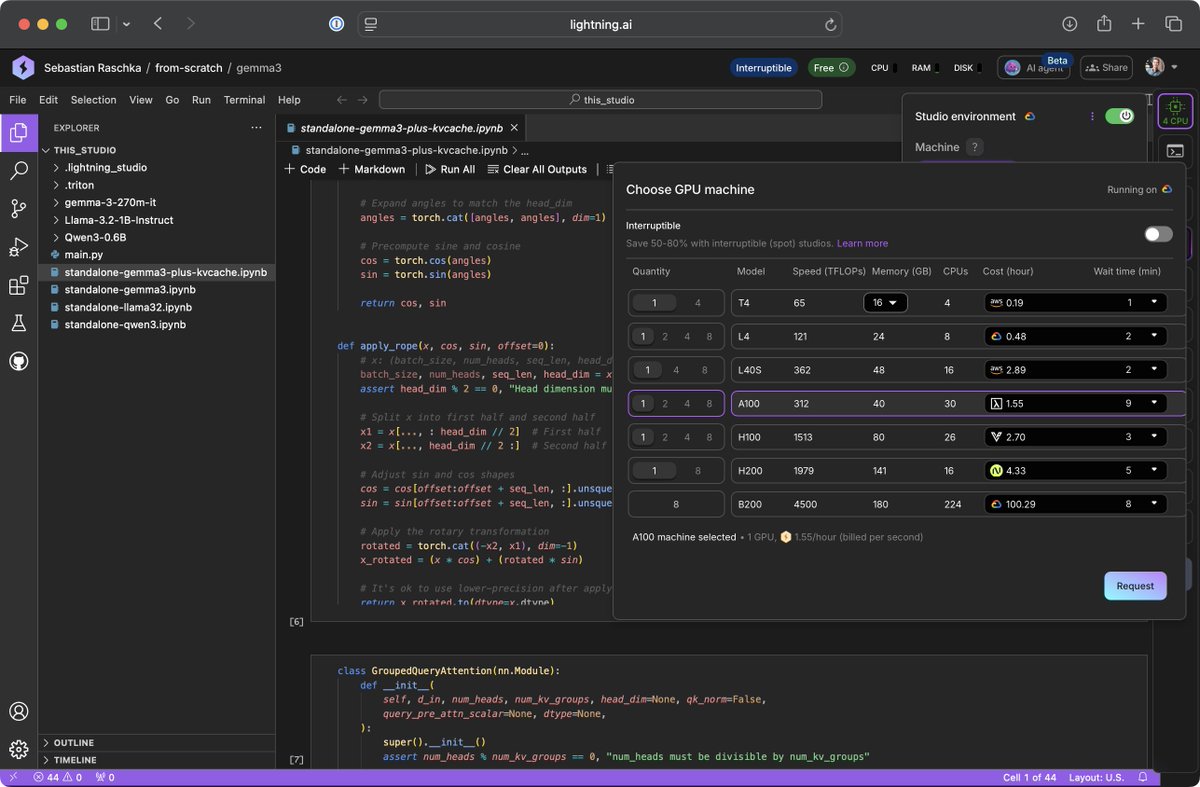1200x787 pixels.
Task: Open the Manage settings gear
Action: (18, 749)
